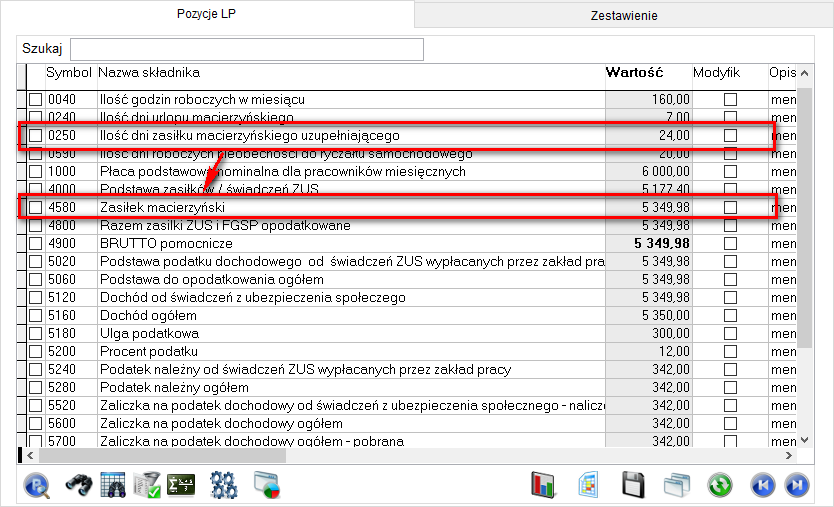Click the window with pie chart icon

coord(267,485)
